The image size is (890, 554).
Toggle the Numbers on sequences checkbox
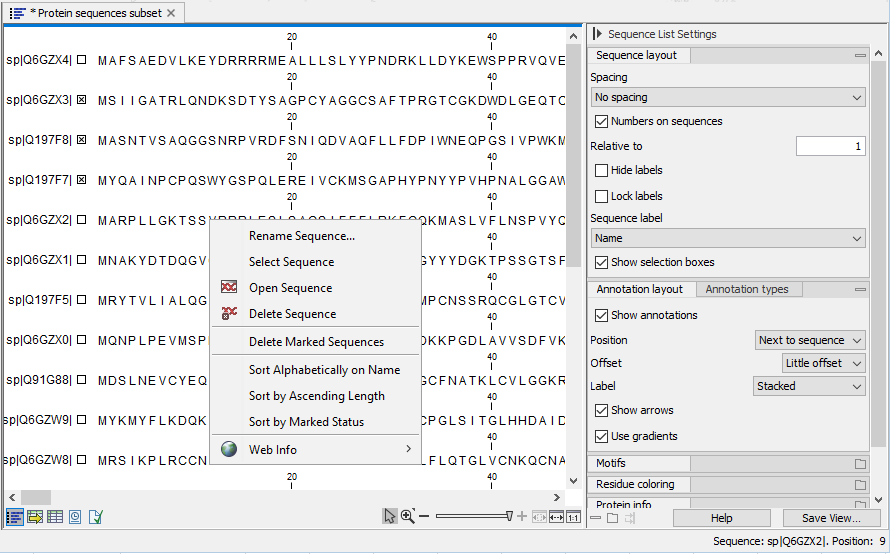click(x=601, y=122)
